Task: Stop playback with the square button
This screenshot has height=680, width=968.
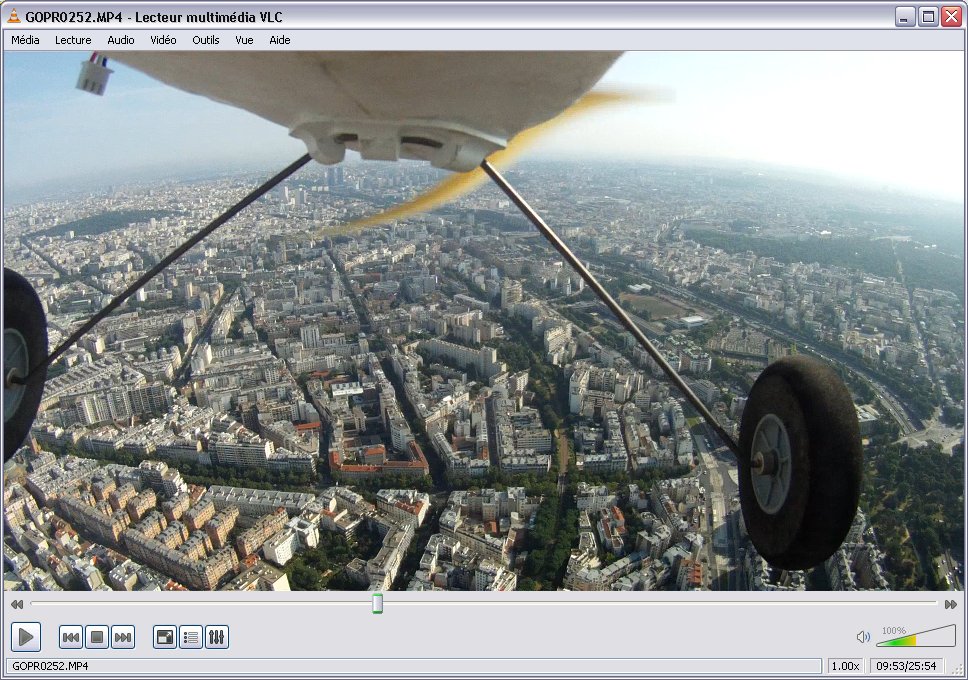Action: pyautogui.click(x=97, y=637)
